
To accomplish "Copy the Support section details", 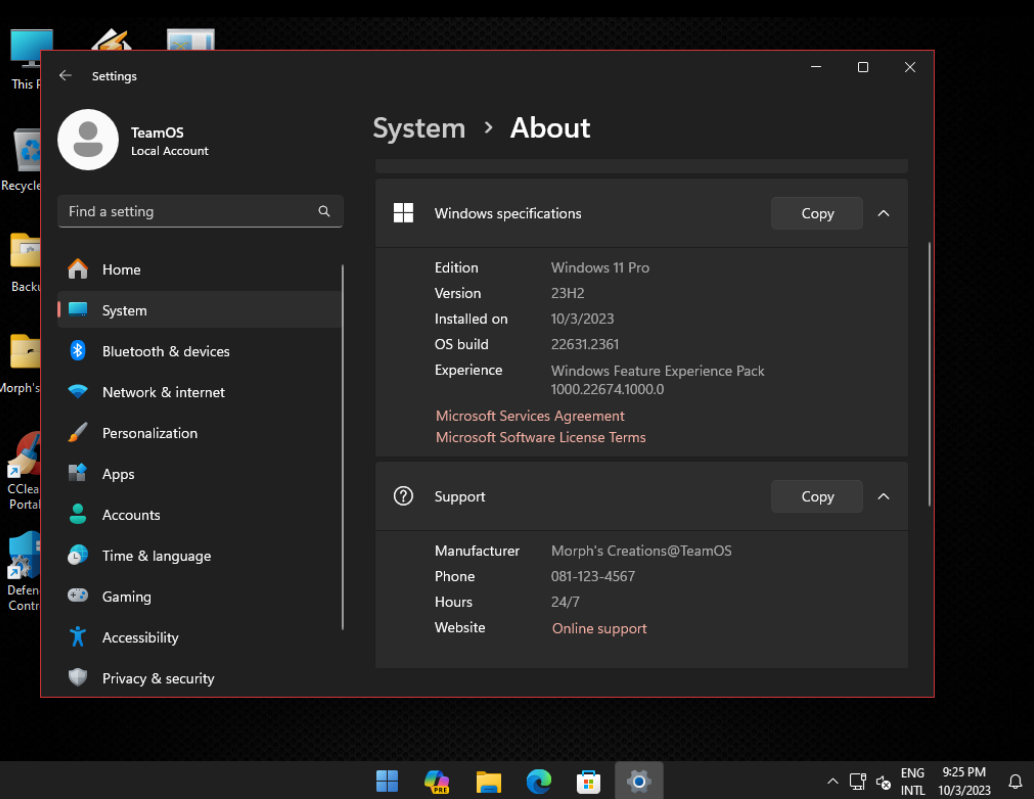I will click(x=816, y=496).
